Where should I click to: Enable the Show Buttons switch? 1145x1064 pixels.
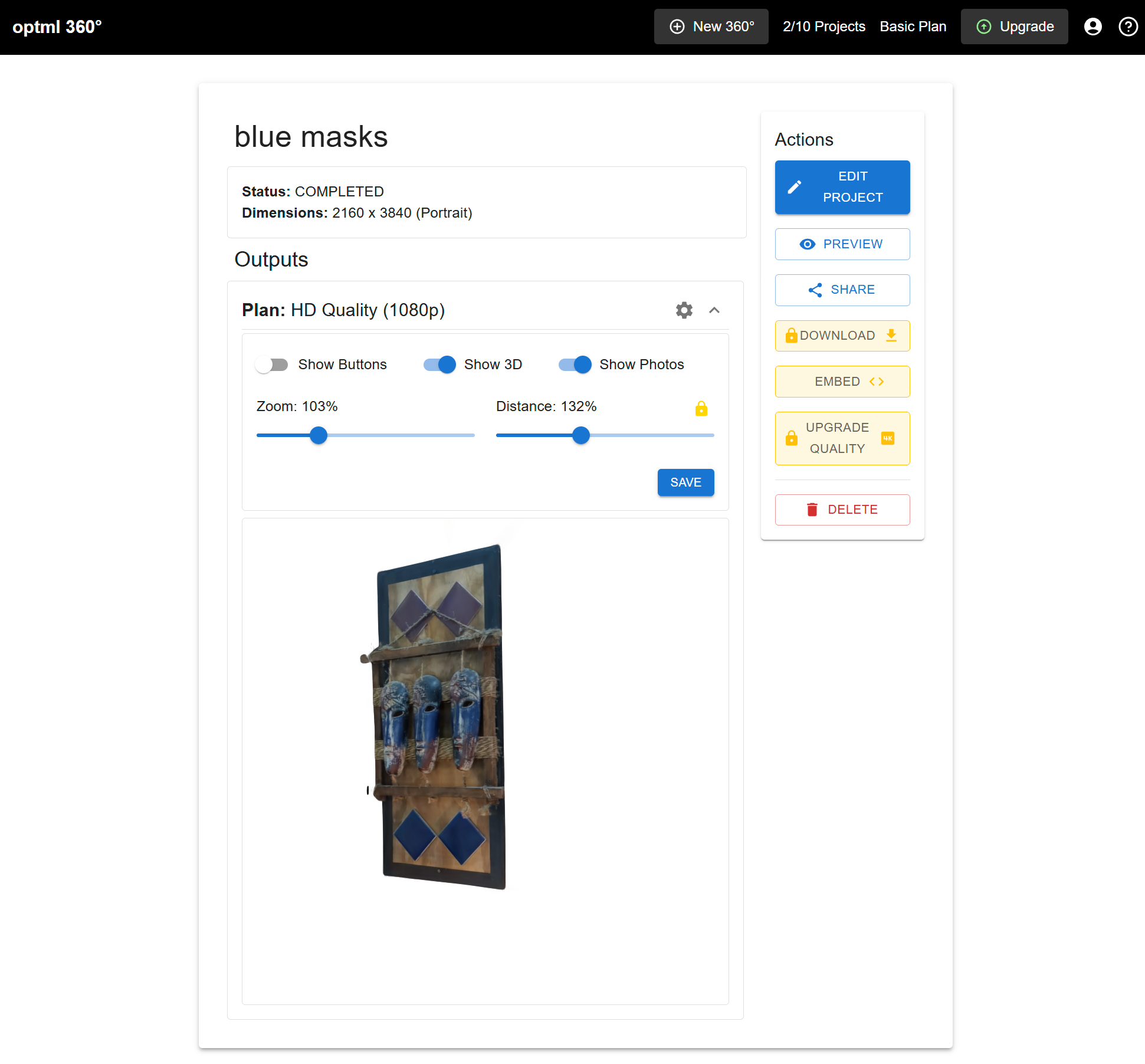tap(272, 364)
